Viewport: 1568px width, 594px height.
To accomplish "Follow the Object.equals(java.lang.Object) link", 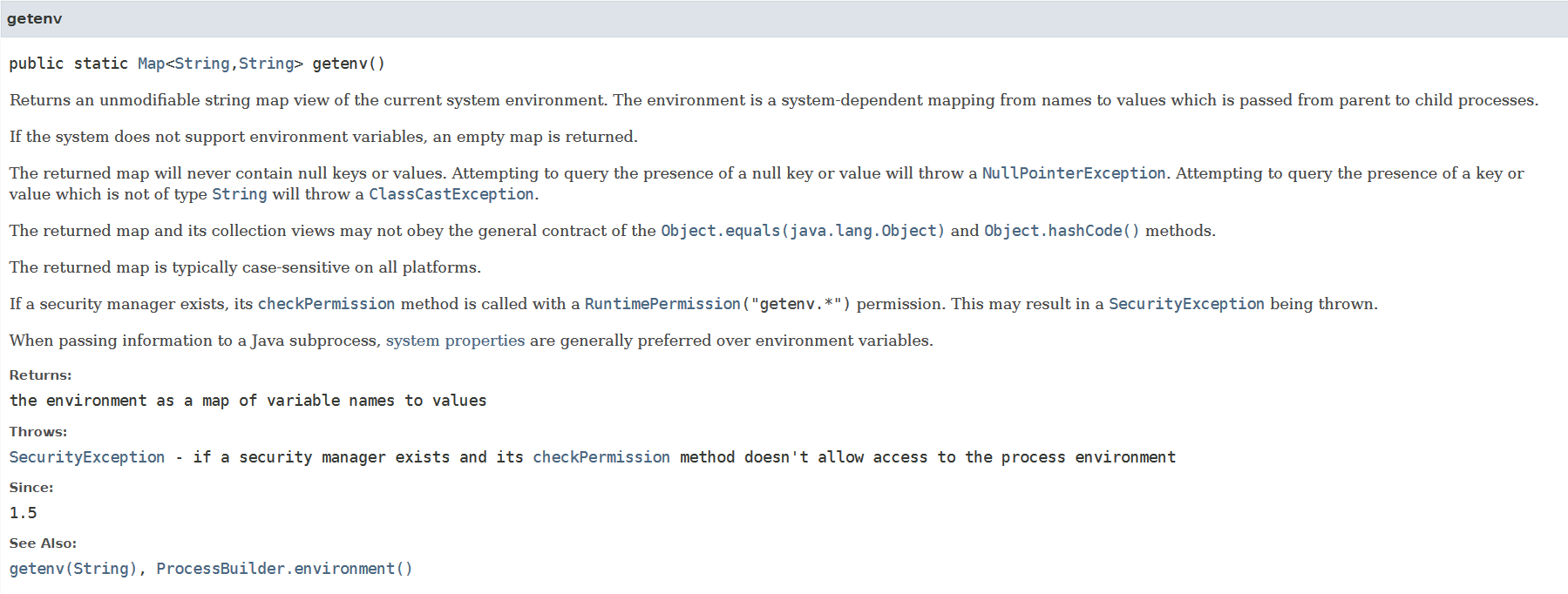I will [802, 231].
